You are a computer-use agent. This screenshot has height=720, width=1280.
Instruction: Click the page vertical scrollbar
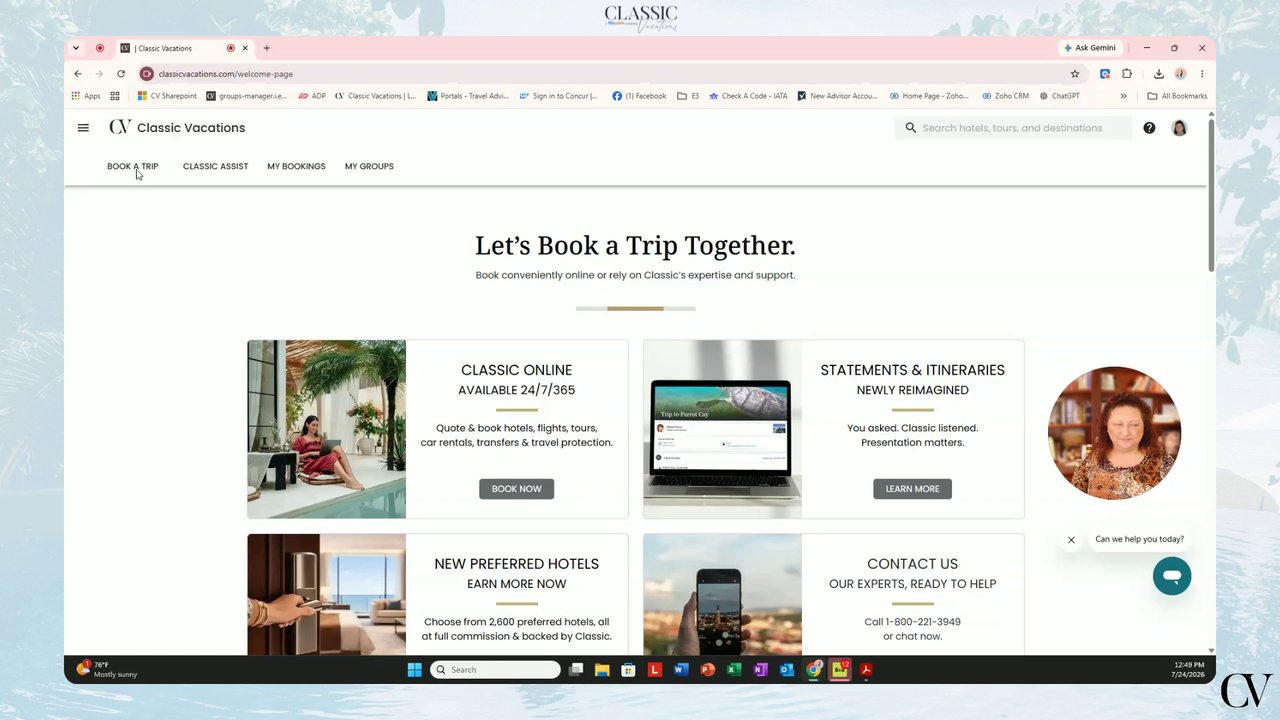[x=1211, y=195]
